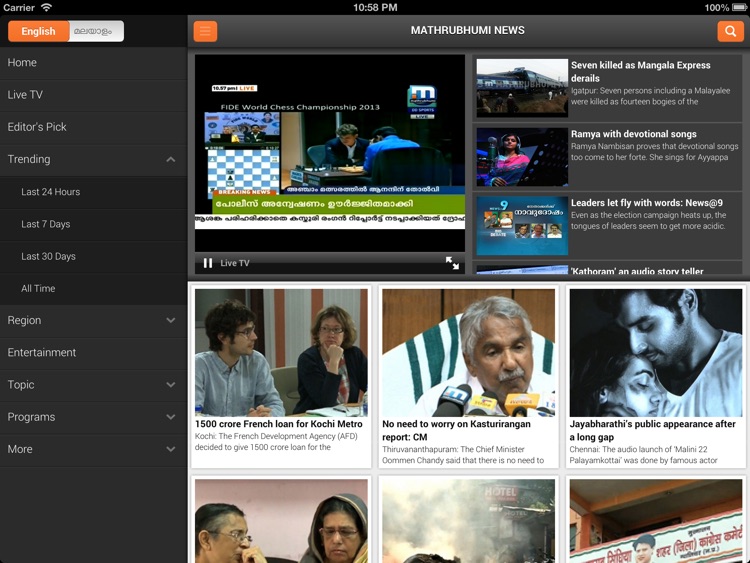Open Home in the sidebar

[x=93, y=63]
